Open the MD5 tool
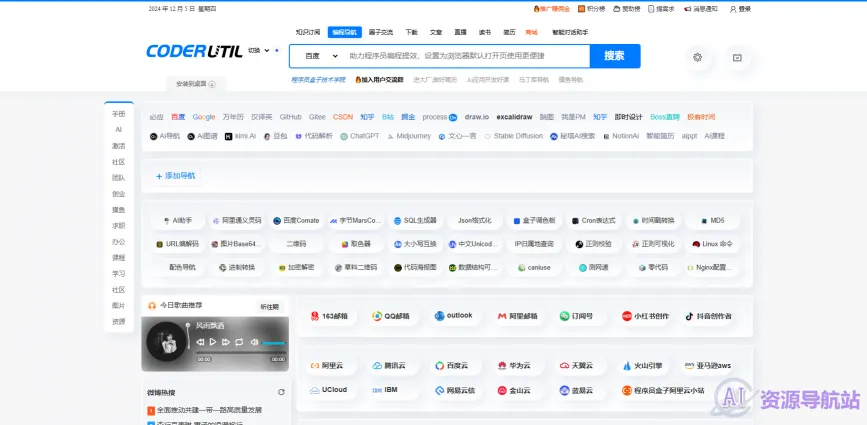 [712, 221]
